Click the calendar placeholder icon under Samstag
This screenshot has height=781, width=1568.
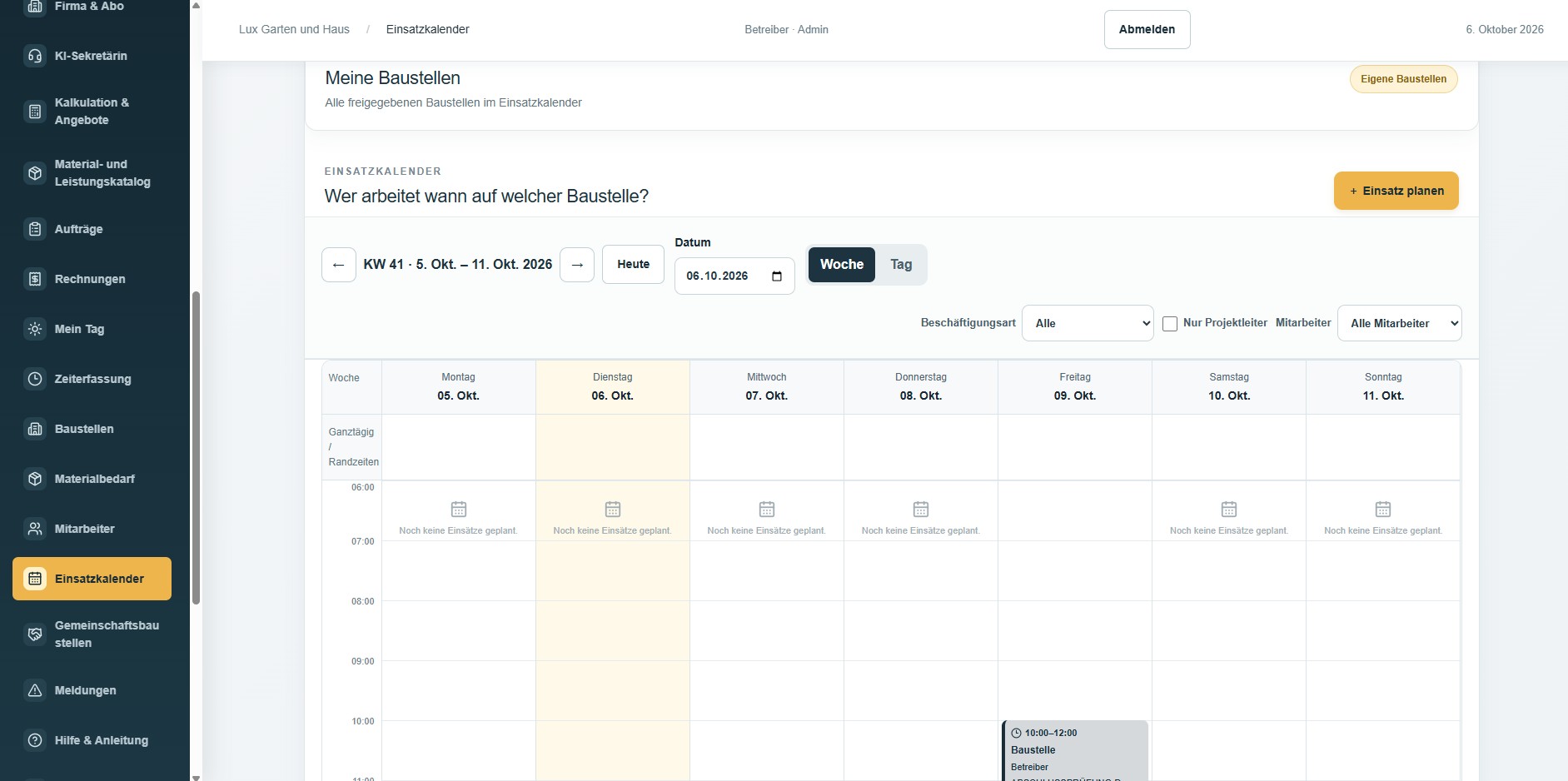tap(1229, 509)
